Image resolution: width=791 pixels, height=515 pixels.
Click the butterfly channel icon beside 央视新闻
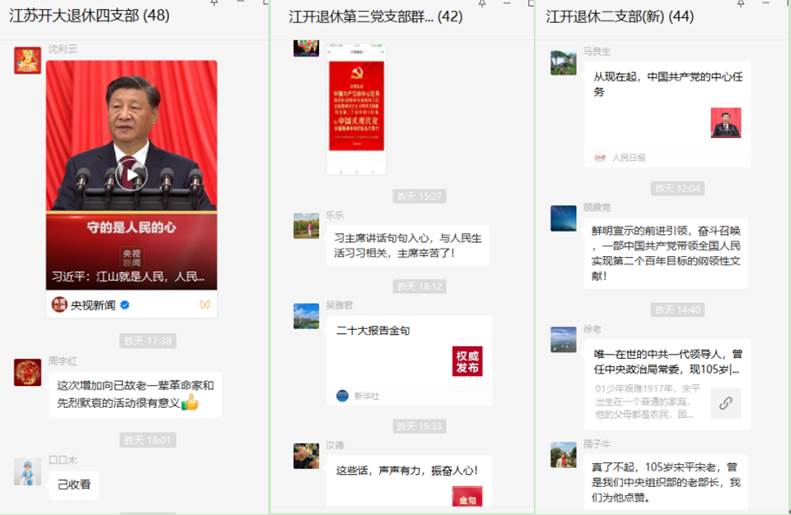point(205,304)
